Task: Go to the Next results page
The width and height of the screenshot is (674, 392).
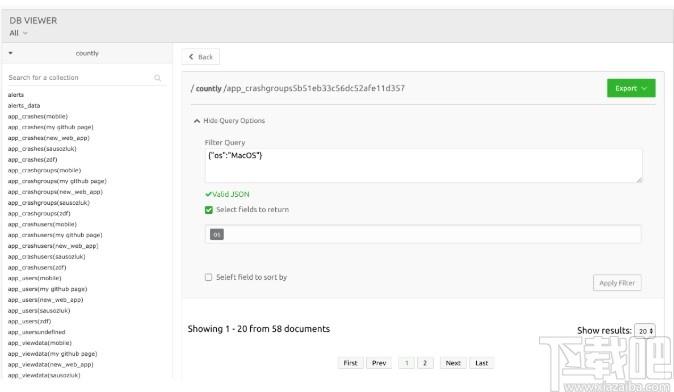Action: [453, 363]
